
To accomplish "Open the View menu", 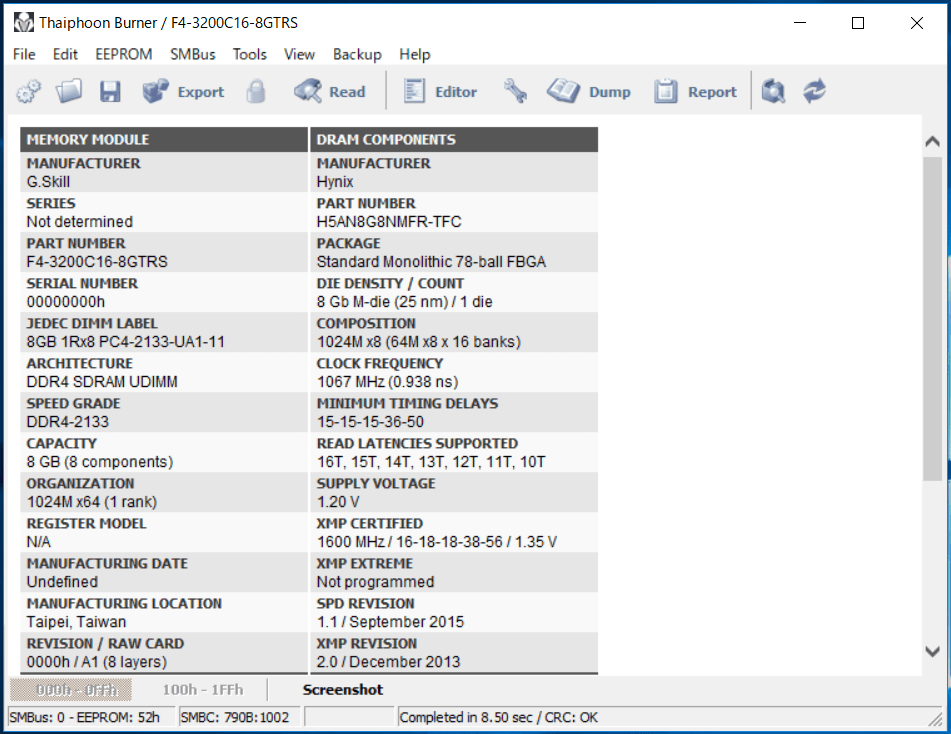I will 300,55.
